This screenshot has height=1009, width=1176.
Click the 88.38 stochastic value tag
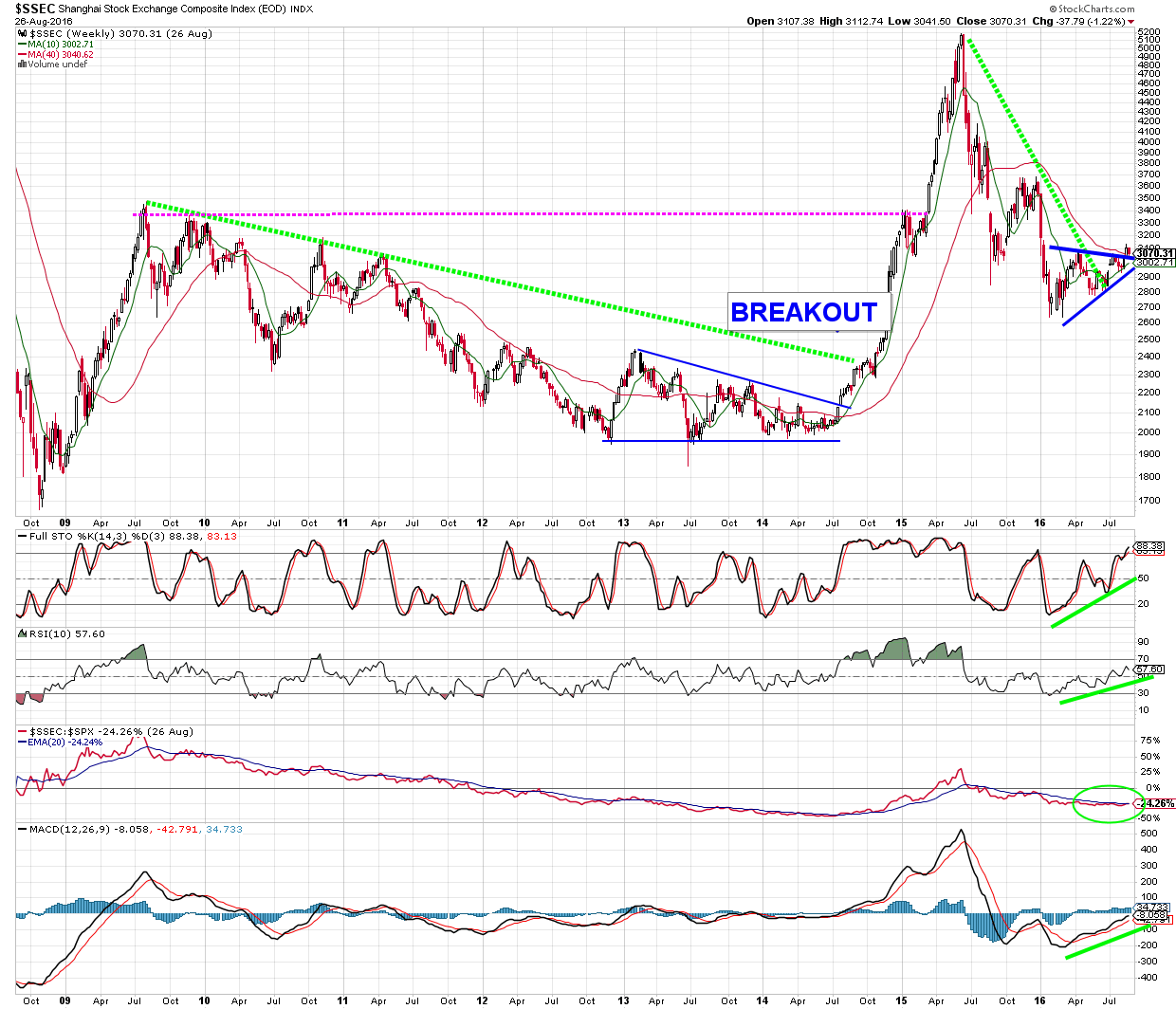coord(1148,546)
